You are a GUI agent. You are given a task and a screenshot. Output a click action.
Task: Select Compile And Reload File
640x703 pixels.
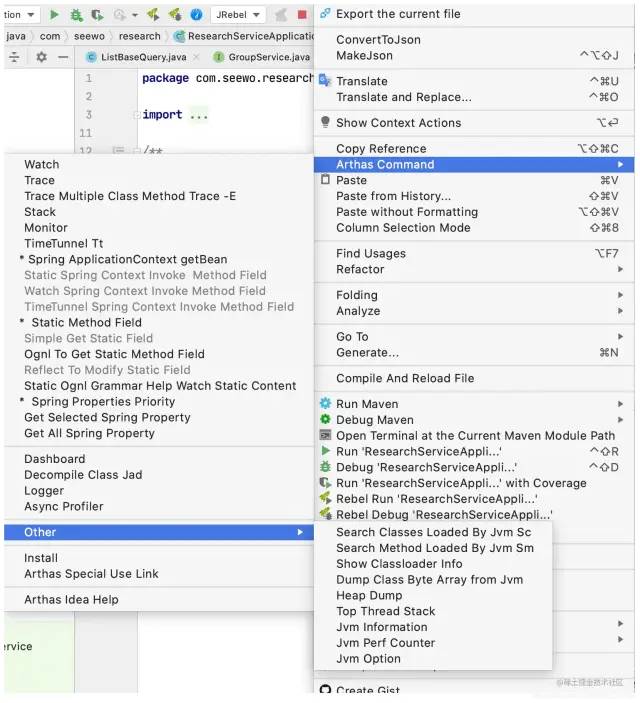405,378
